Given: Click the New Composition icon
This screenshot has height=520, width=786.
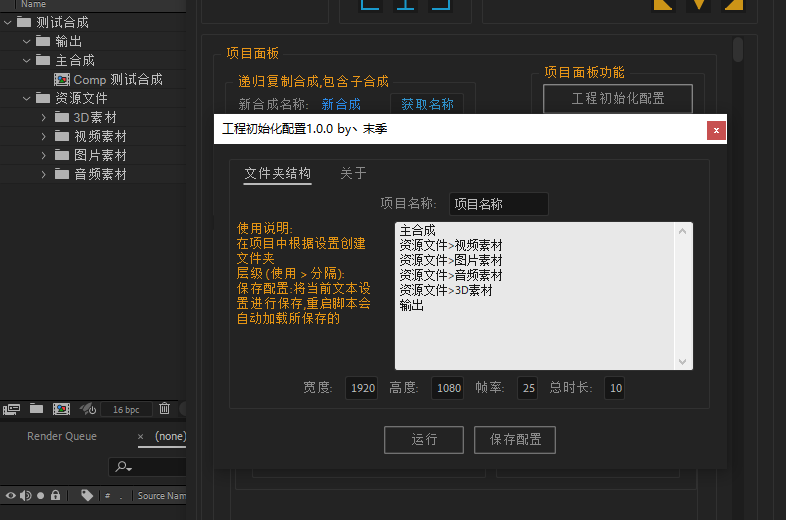Looking at the screenshot, I should click(x=61, y=408).
